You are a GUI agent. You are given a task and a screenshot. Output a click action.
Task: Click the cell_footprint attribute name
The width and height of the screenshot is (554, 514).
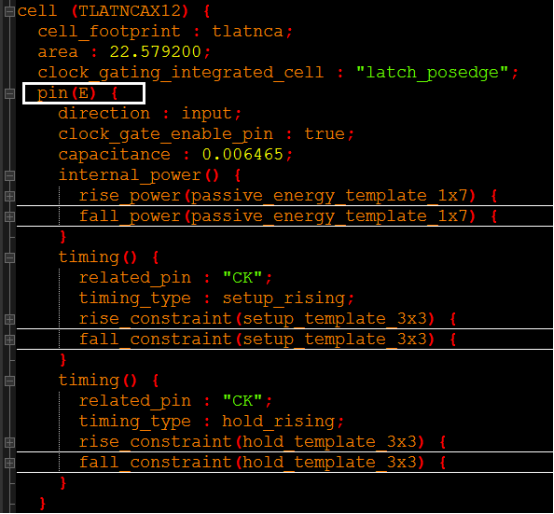[109, 32]
